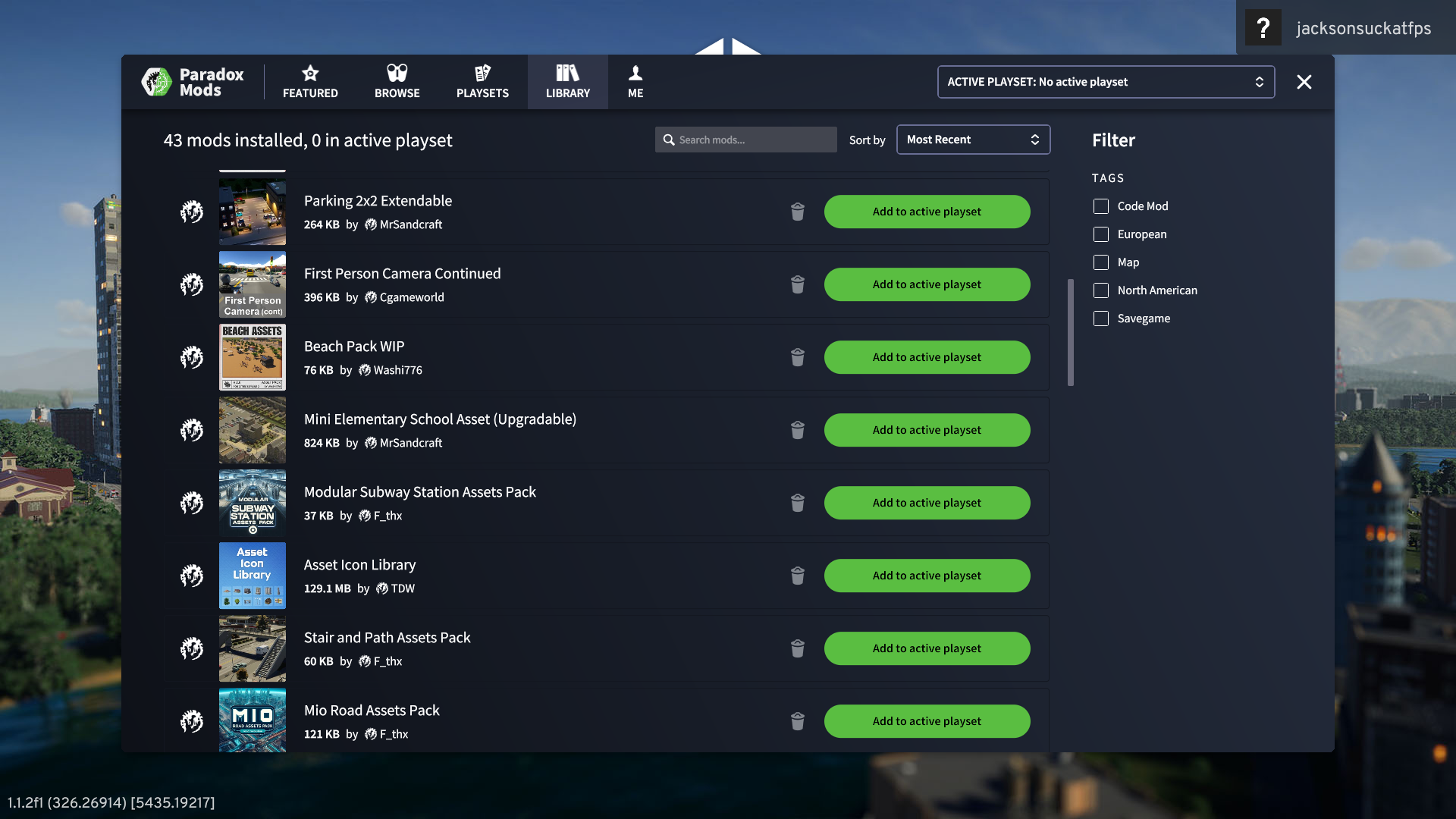Add Modular Subway Station Assets Pack to playset

tap(927, 503)
